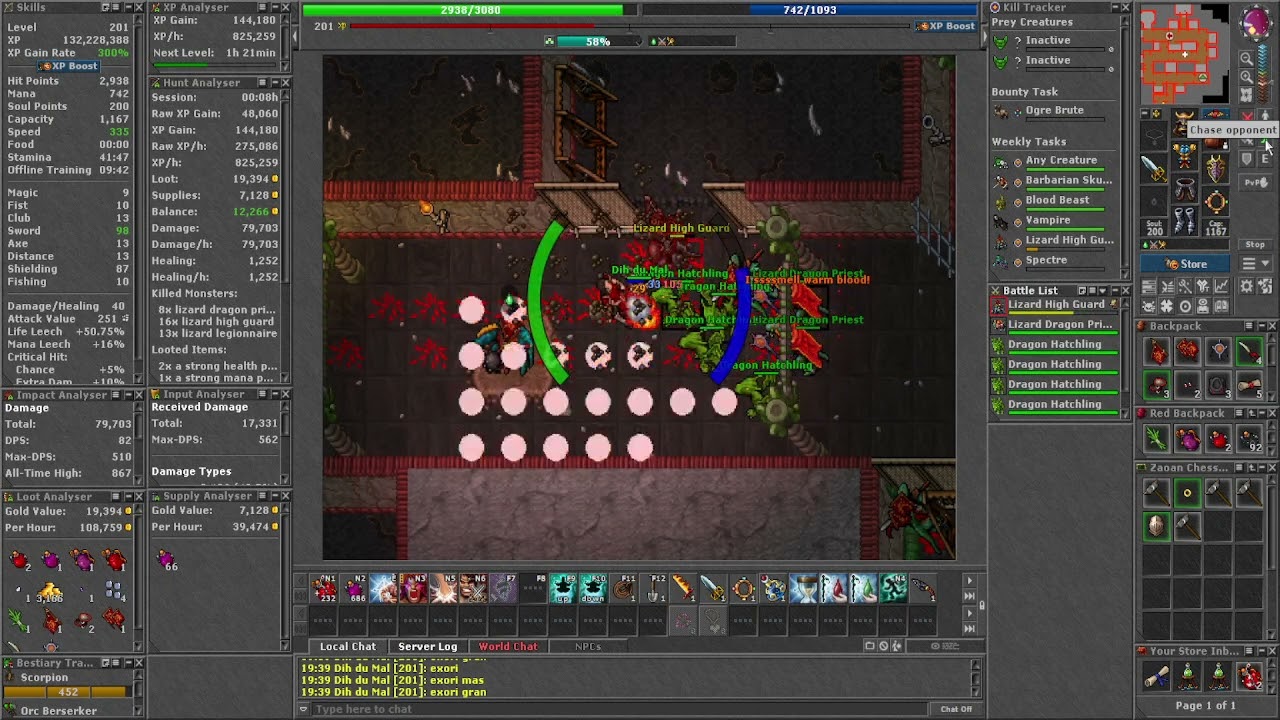Select the legs equipment slot
Image resolution: width=1280 pixels, height=720 pixels.
click(1185, 188)
